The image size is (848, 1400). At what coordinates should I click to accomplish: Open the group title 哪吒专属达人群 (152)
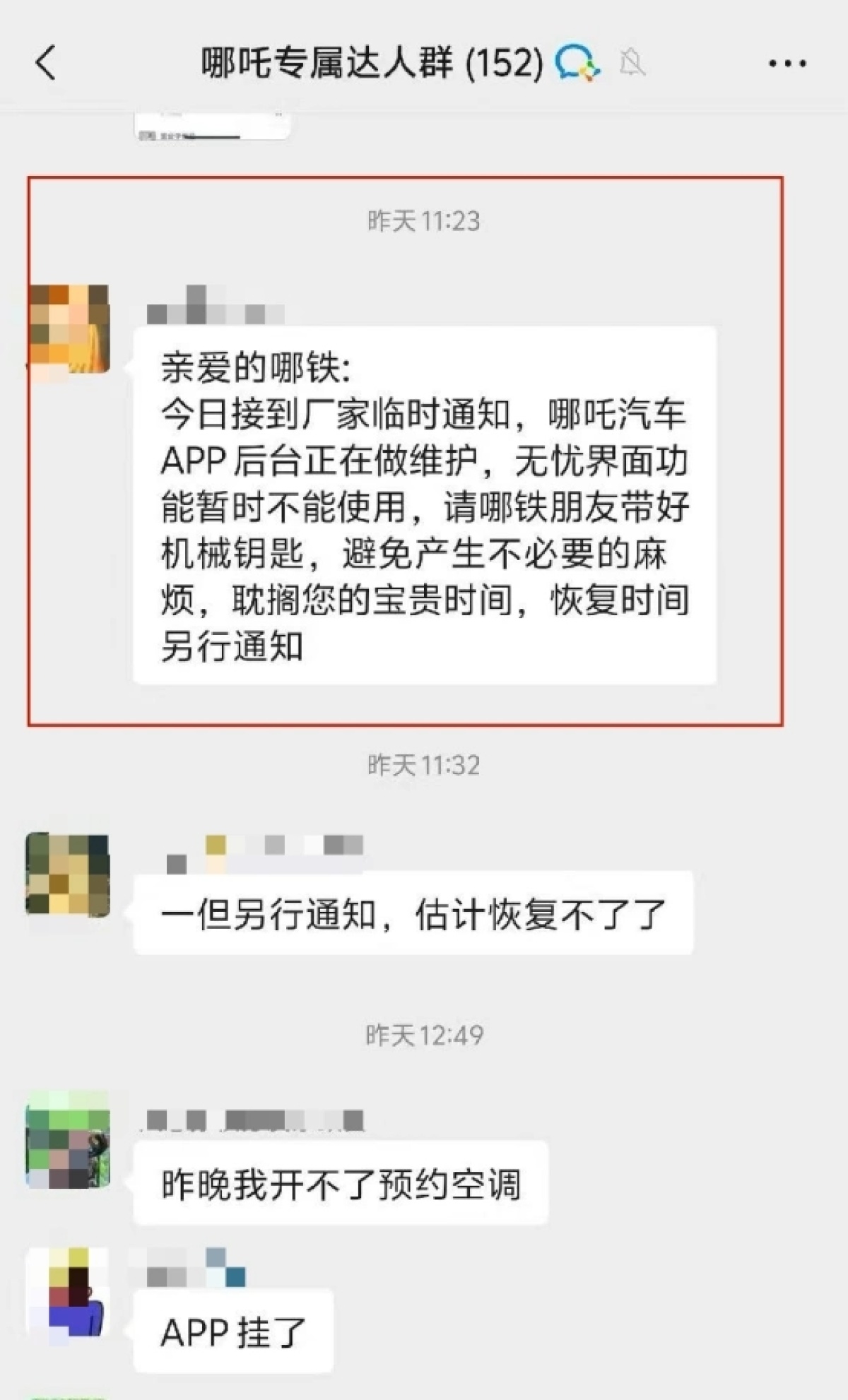click(372, 63)
